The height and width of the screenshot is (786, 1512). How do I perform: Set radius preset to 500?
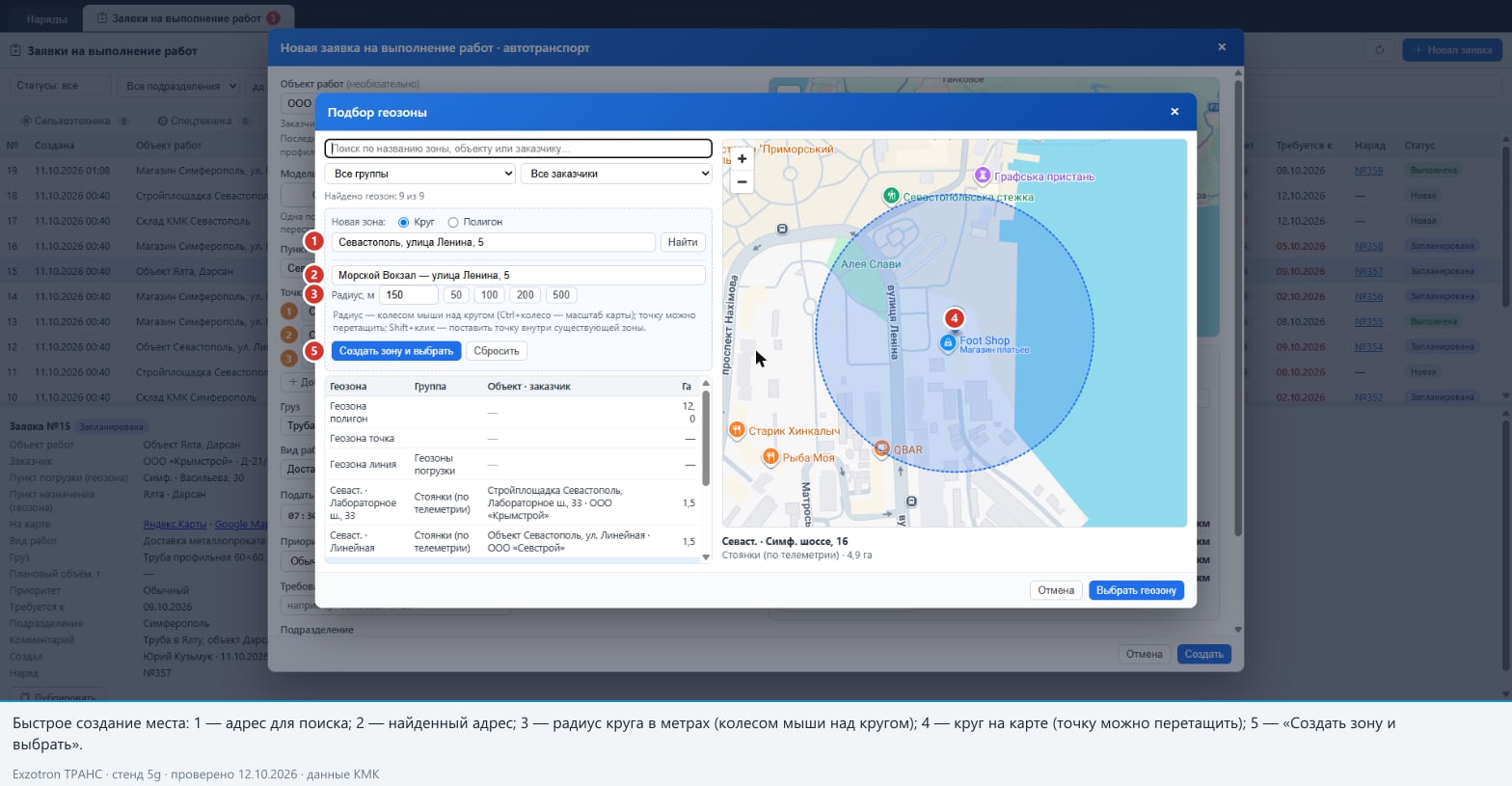tap(561, 295)
